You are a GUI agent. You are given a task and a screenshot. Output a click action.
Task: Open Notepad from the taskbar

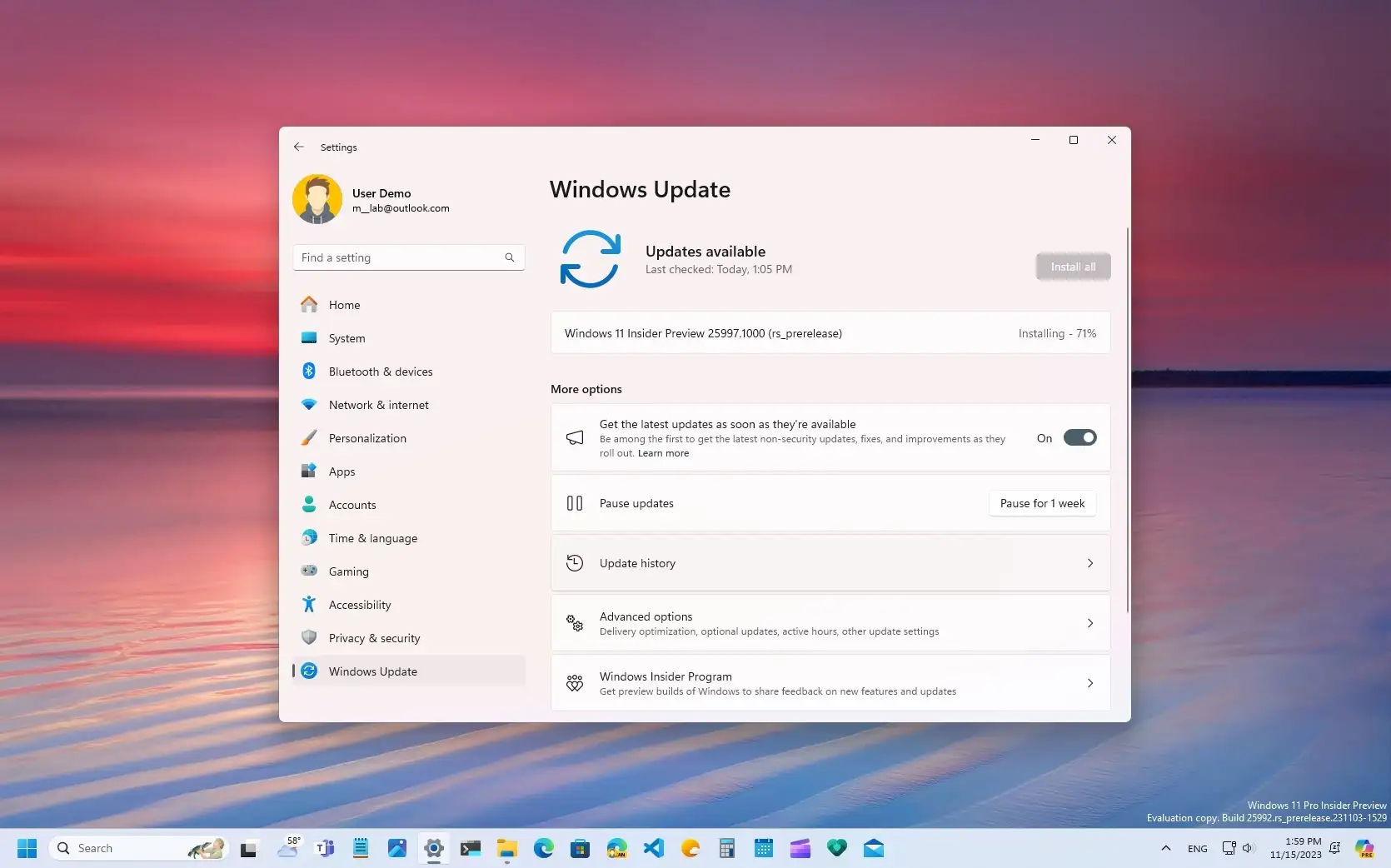point(361,849)
